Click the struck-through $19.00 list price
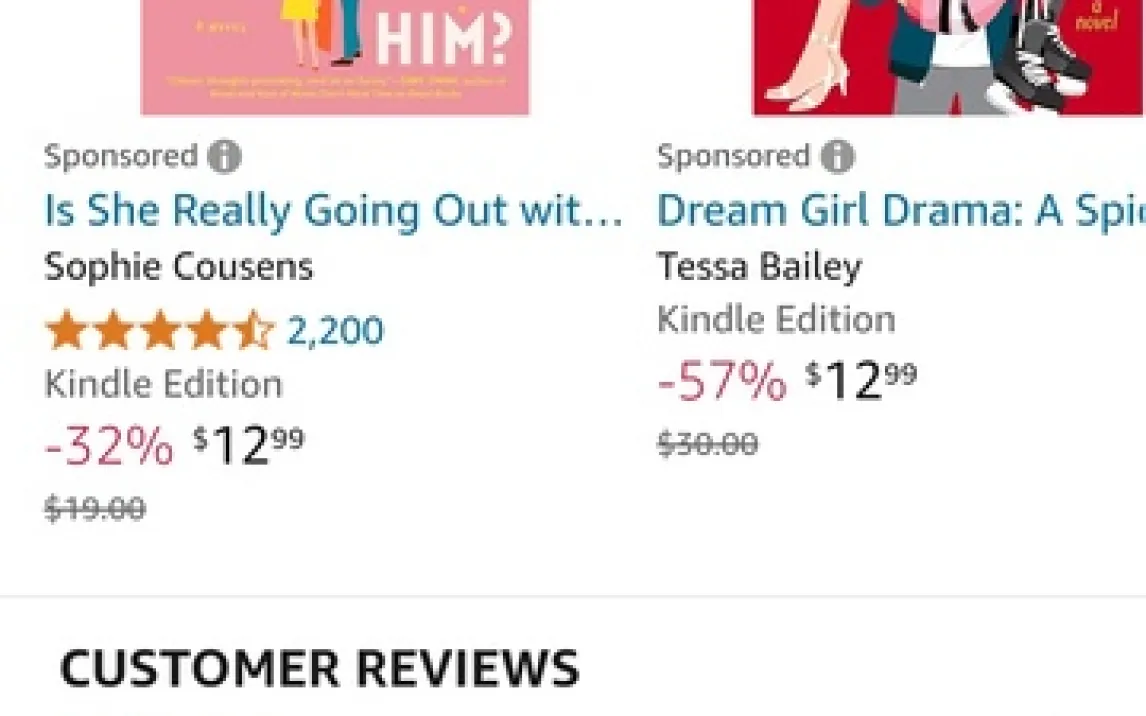 pyautogui.click(x=96, y=508)
